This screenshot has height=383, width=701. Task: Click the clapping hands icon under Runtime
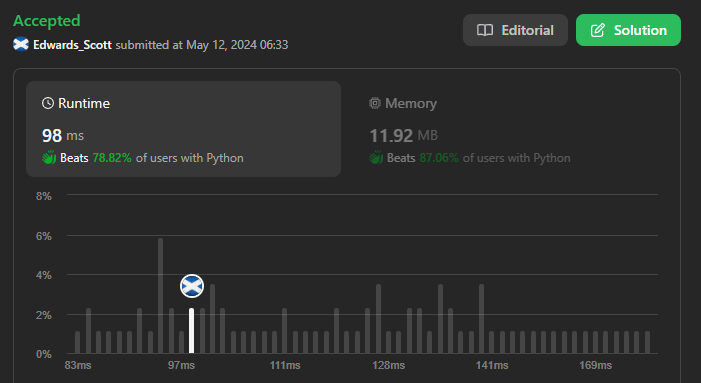tap(49, 157)
